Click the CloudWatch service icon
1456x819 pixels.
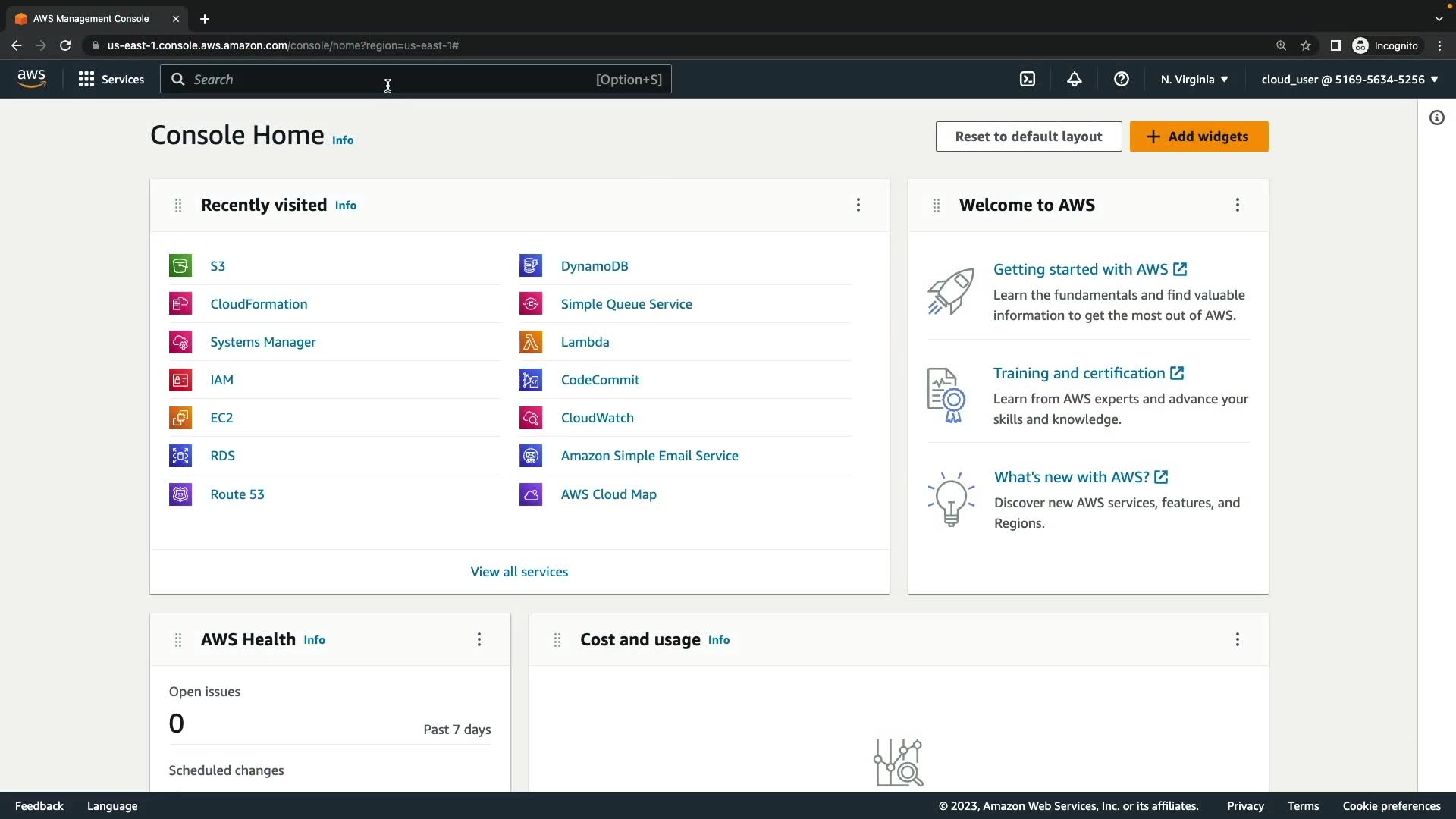(531, 418)
